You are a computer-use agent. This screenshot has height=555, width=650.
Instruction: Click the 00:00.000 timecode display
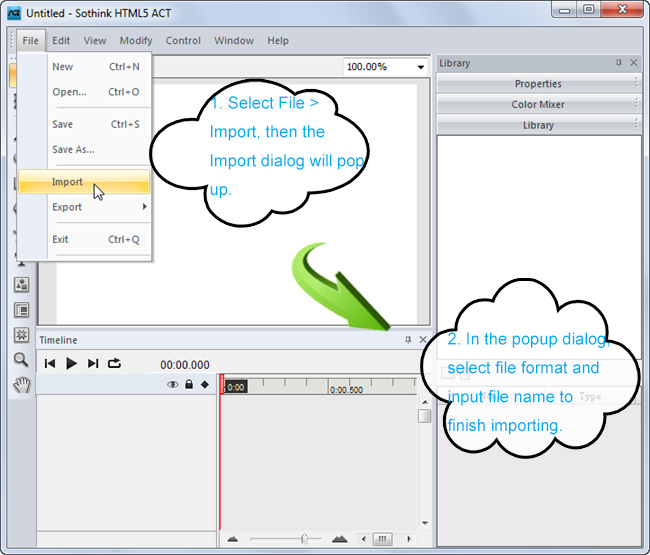(x=185, y=365)
